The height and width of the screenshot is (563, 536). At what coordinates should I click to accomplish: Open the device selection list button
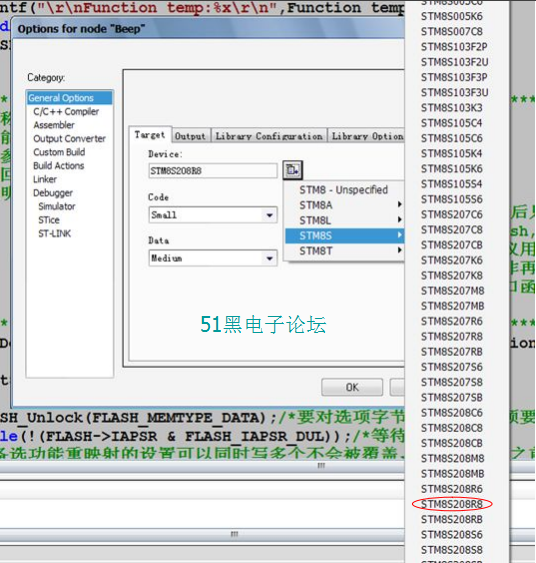point(293,170)
